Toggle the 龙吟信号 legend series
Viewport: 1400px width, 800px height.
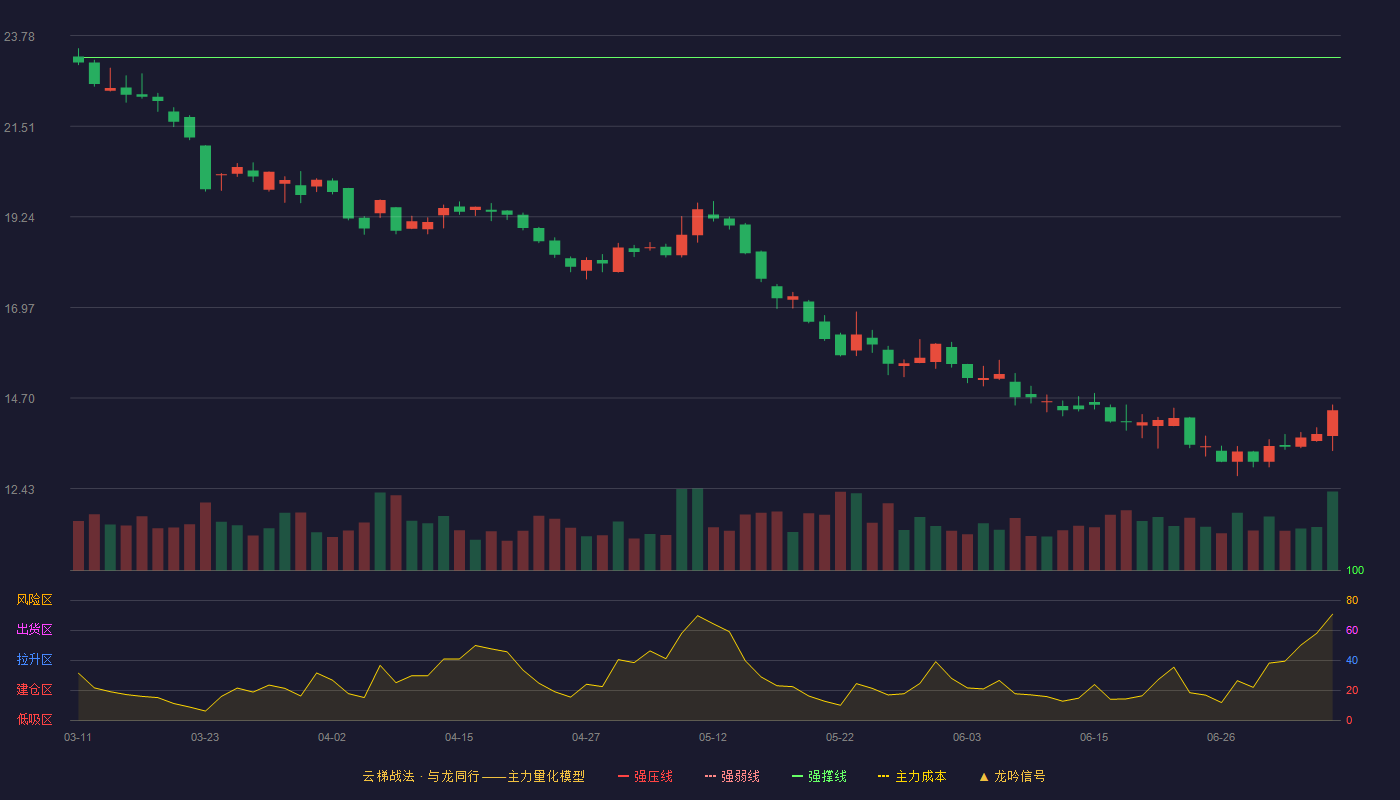[x=1012, y=776]
